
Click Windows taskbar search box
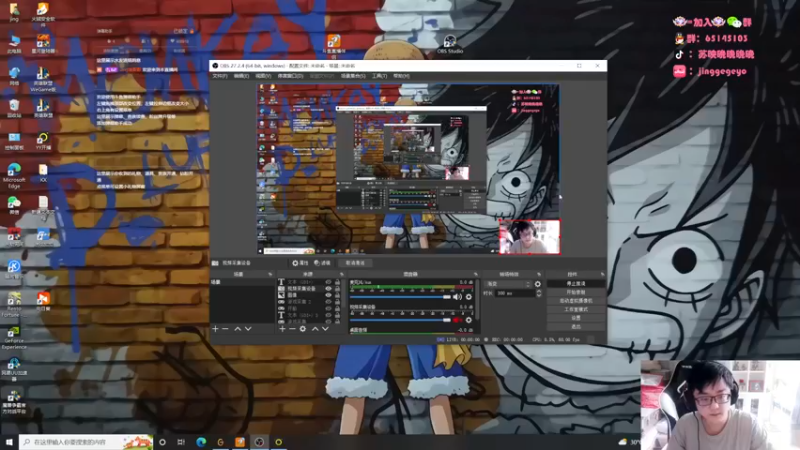coord(86,442)
